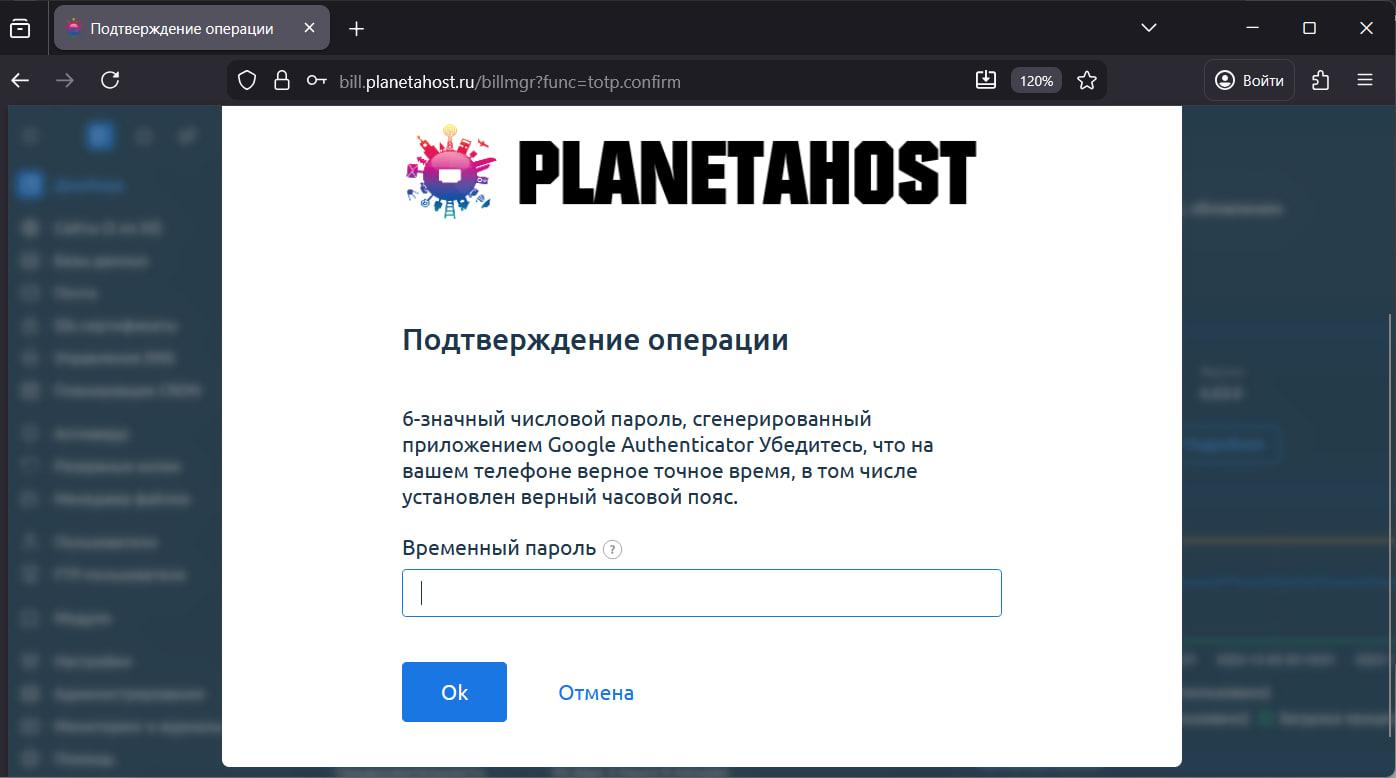Click the question mark beside Временный пароль

click(x=613, y=549)
